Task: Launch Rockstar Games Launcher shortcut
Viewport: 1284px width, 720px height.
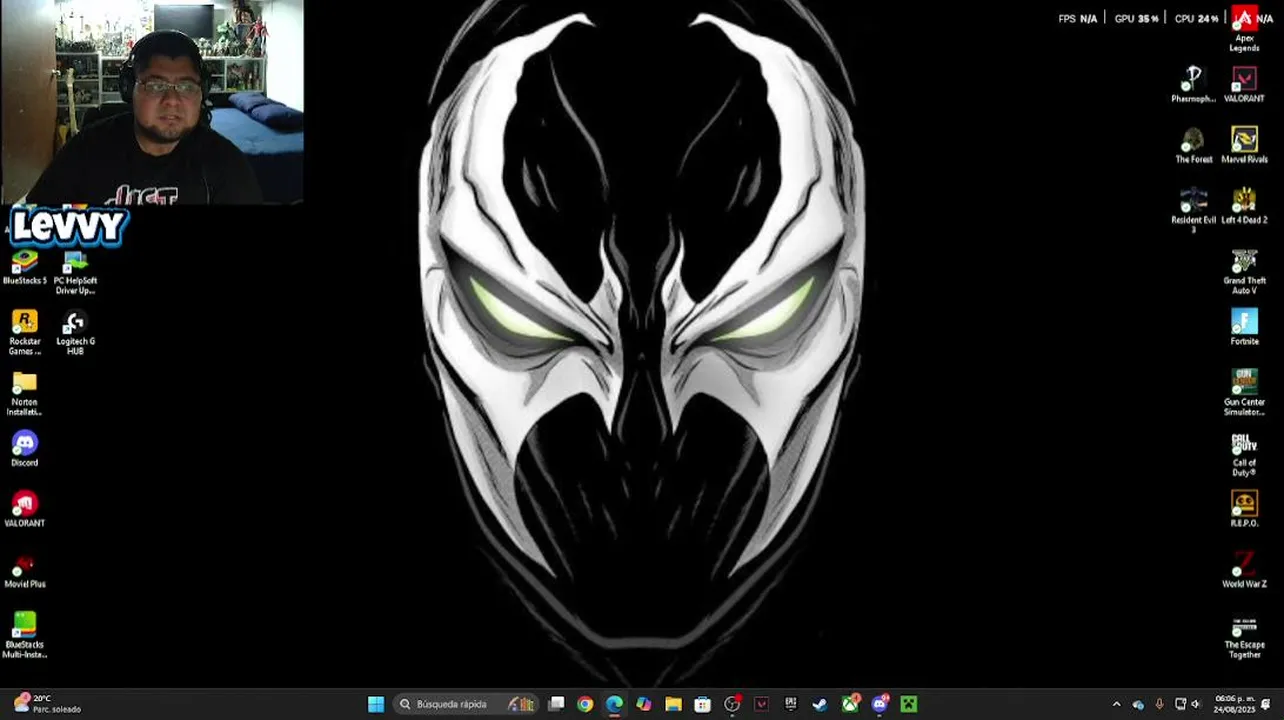Action: 24,333
